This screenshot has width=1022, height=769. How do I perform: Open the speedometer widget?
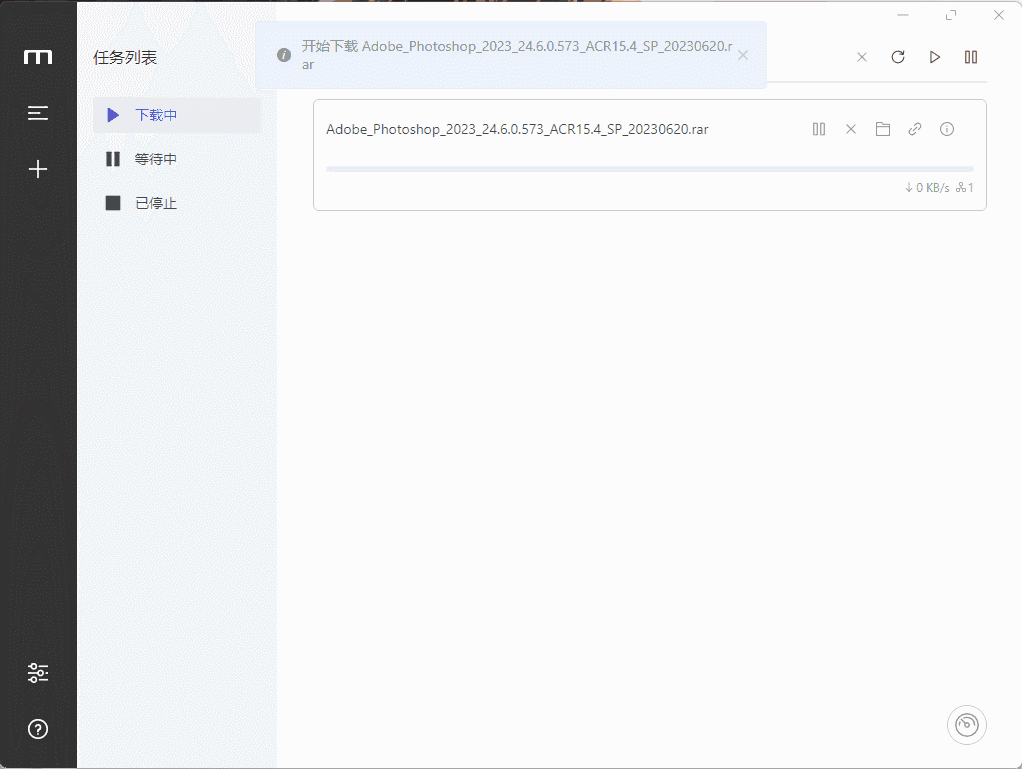(x=967, y=725)
